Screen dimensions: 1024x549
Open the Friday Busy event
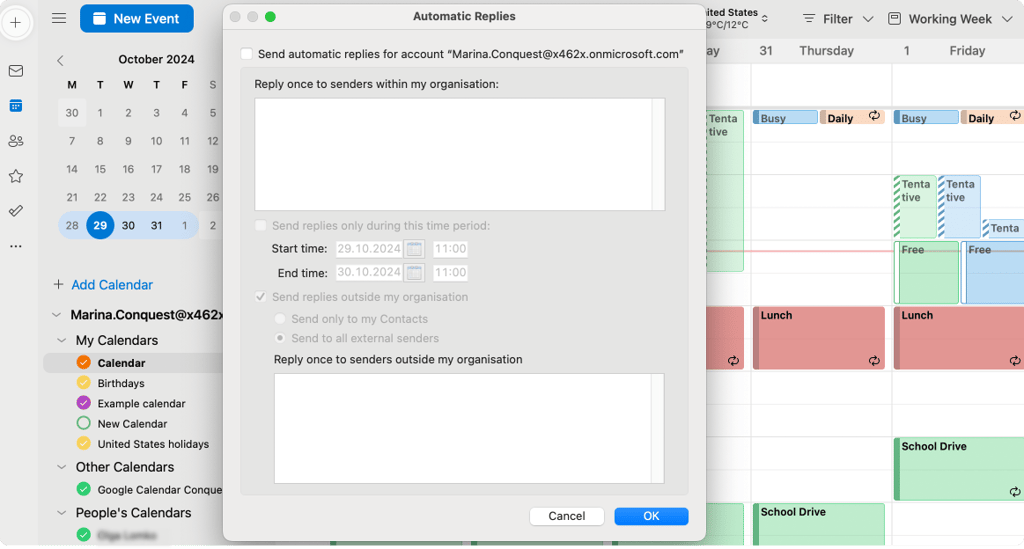[x=926, y=118]
